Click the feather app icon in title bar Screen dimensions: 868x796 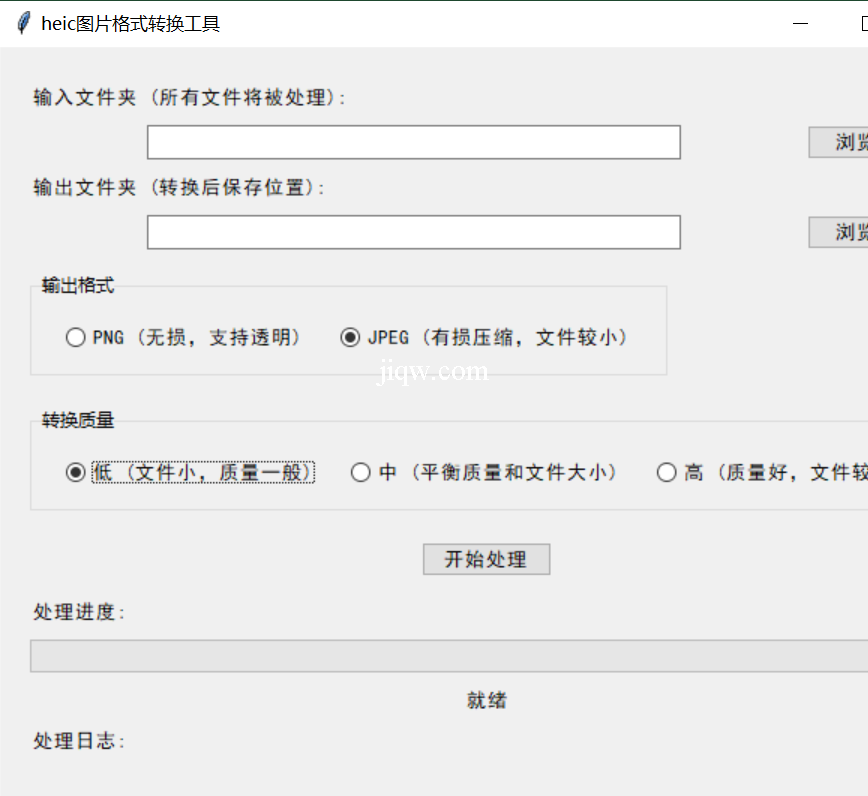24,24
